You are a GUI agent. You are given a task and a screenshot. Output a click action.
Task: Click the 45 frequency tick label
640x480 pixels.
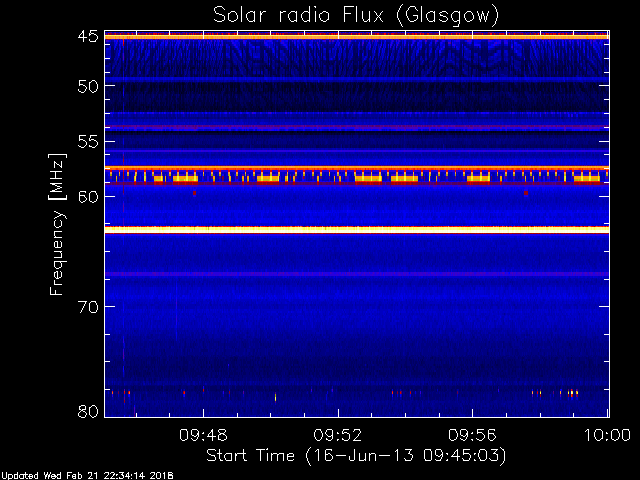88,37
